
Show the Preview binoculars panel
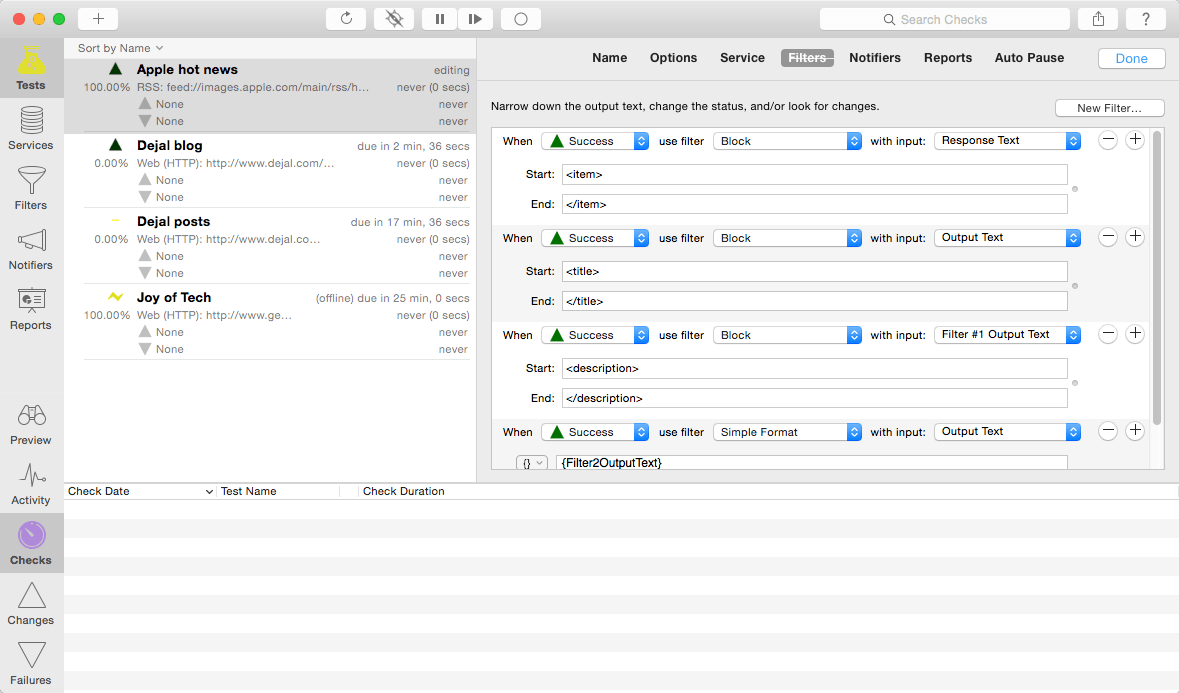pyautogui.click(x=31, y=425)
